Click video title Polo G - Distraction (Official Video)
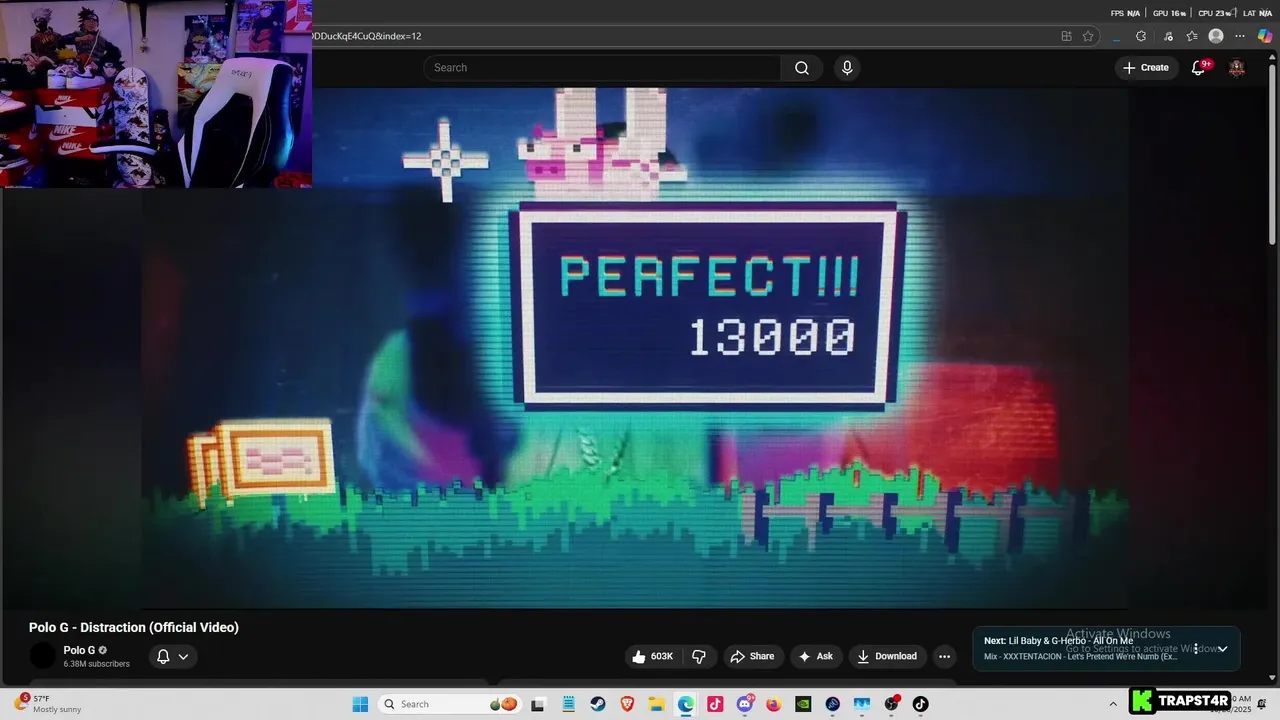 coord(134,627)
